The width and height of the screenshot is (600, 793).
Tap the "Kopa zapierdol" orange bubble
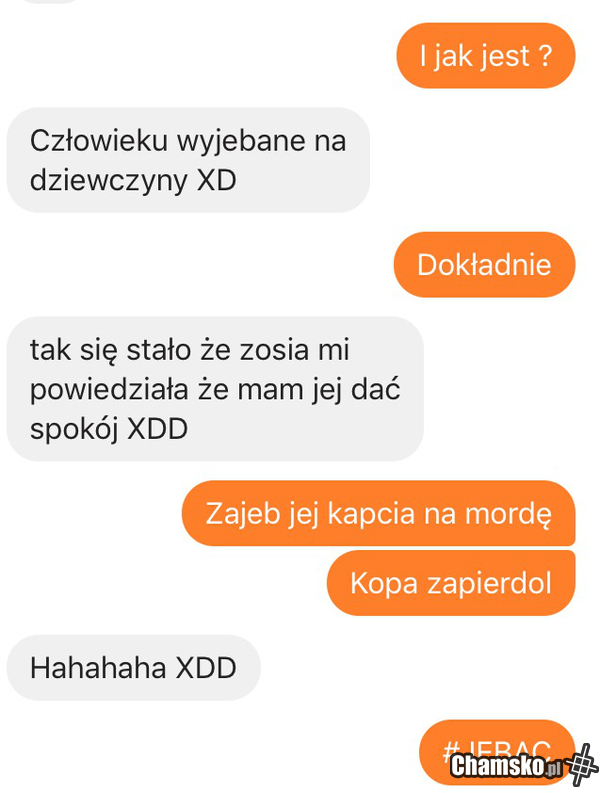coord(451,583)
